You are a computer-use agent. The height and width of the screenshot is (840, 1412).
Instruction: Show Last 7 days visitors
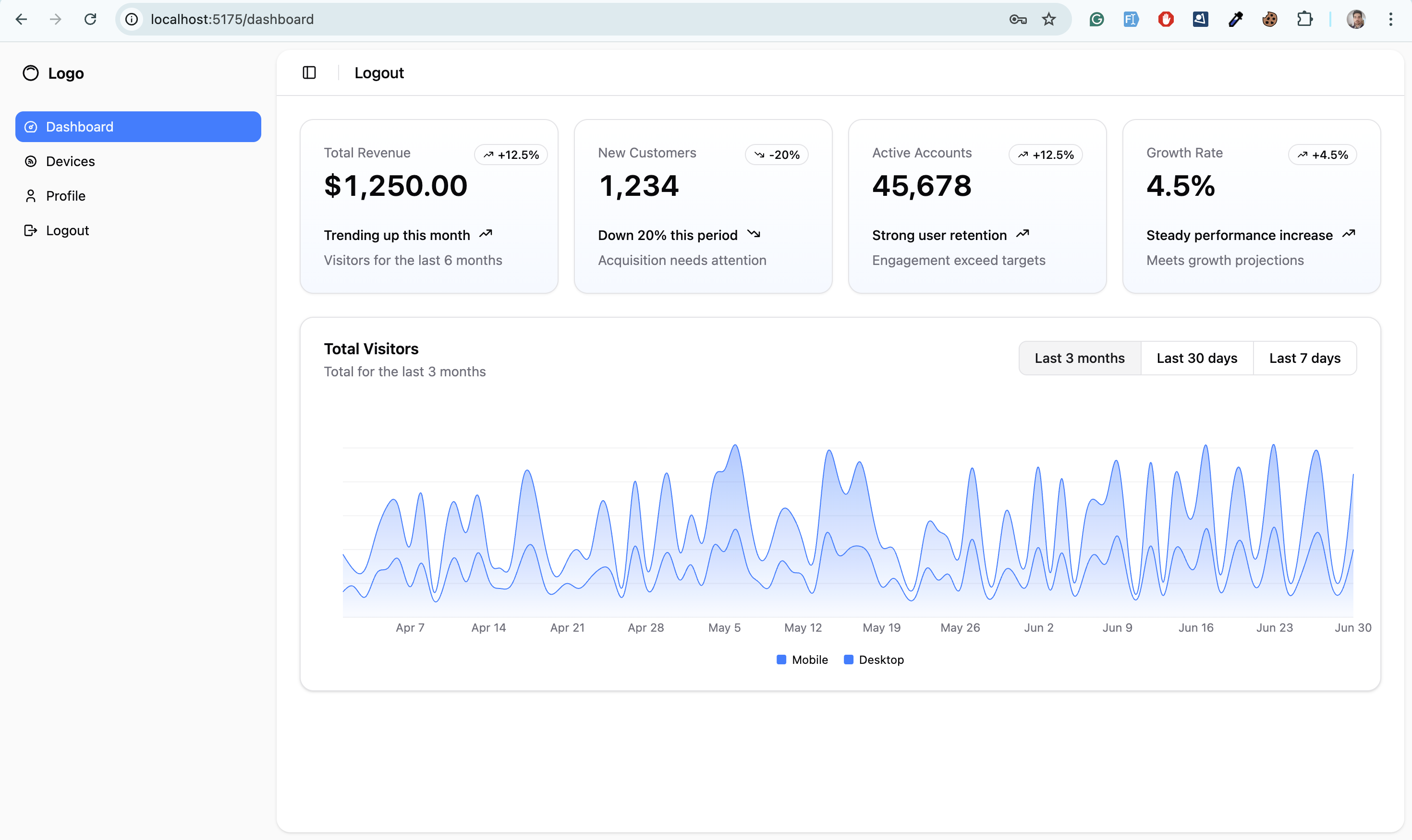(1304, 358)
